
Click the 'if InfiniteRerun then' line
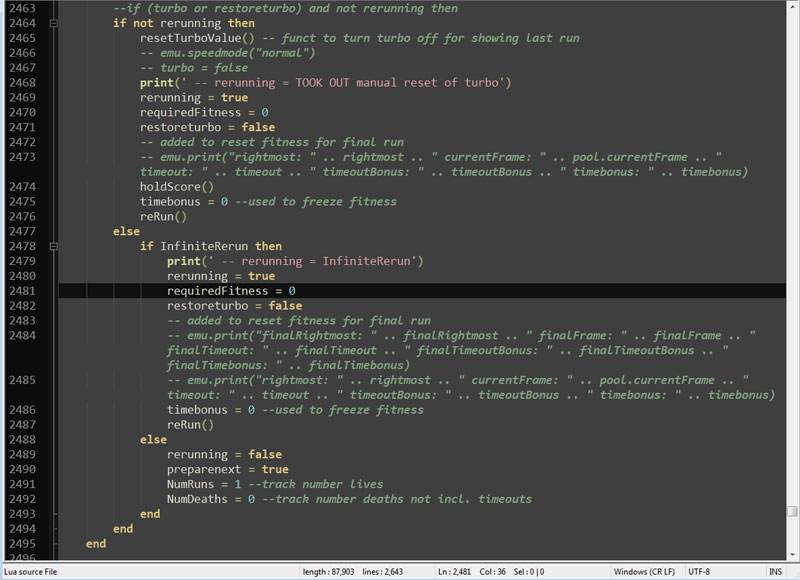pyautogui.click(x=210, y=246)
